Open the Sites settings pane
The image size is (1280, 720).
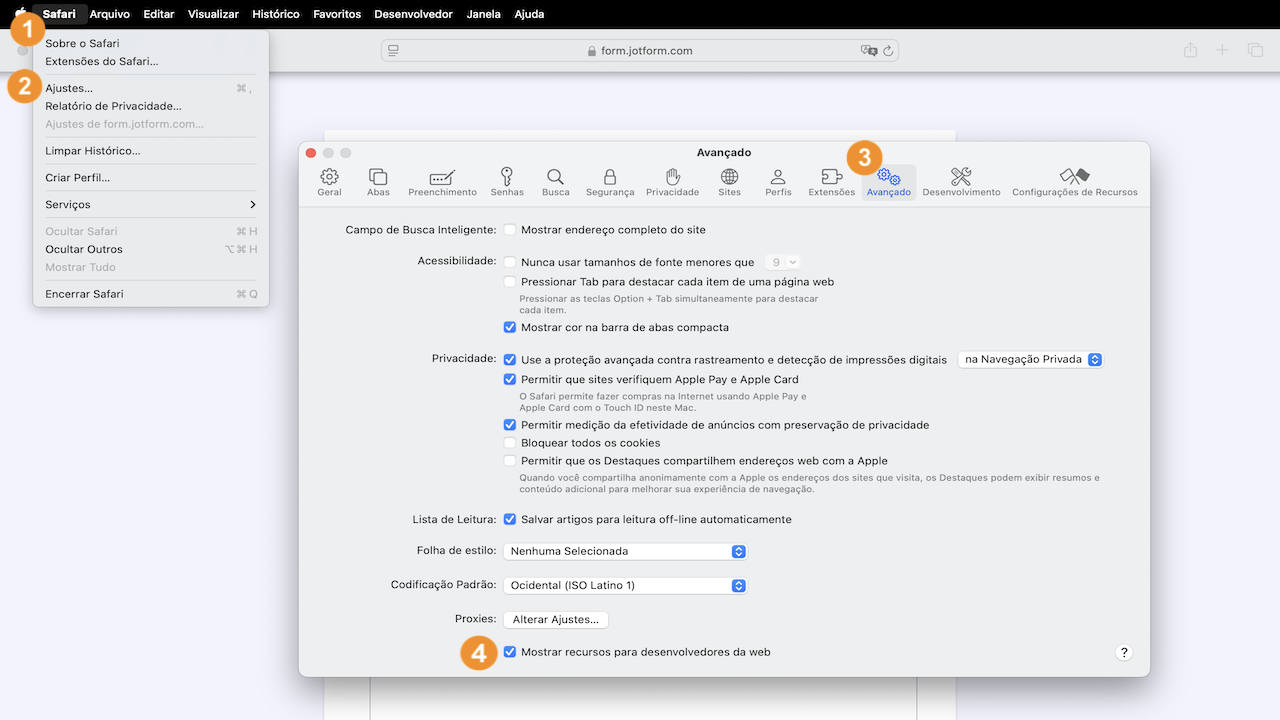coord(730,183)
